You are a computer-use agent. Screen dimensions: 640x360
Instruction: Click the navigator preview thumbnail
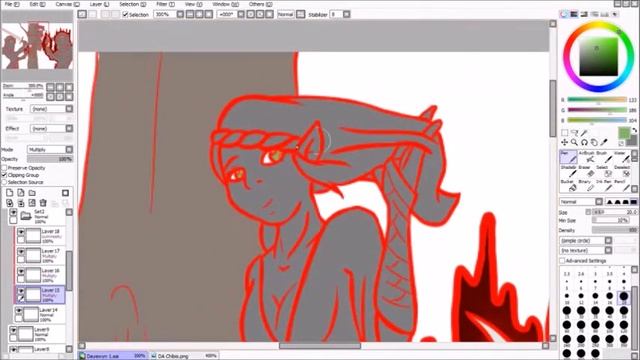coord(37,46)
